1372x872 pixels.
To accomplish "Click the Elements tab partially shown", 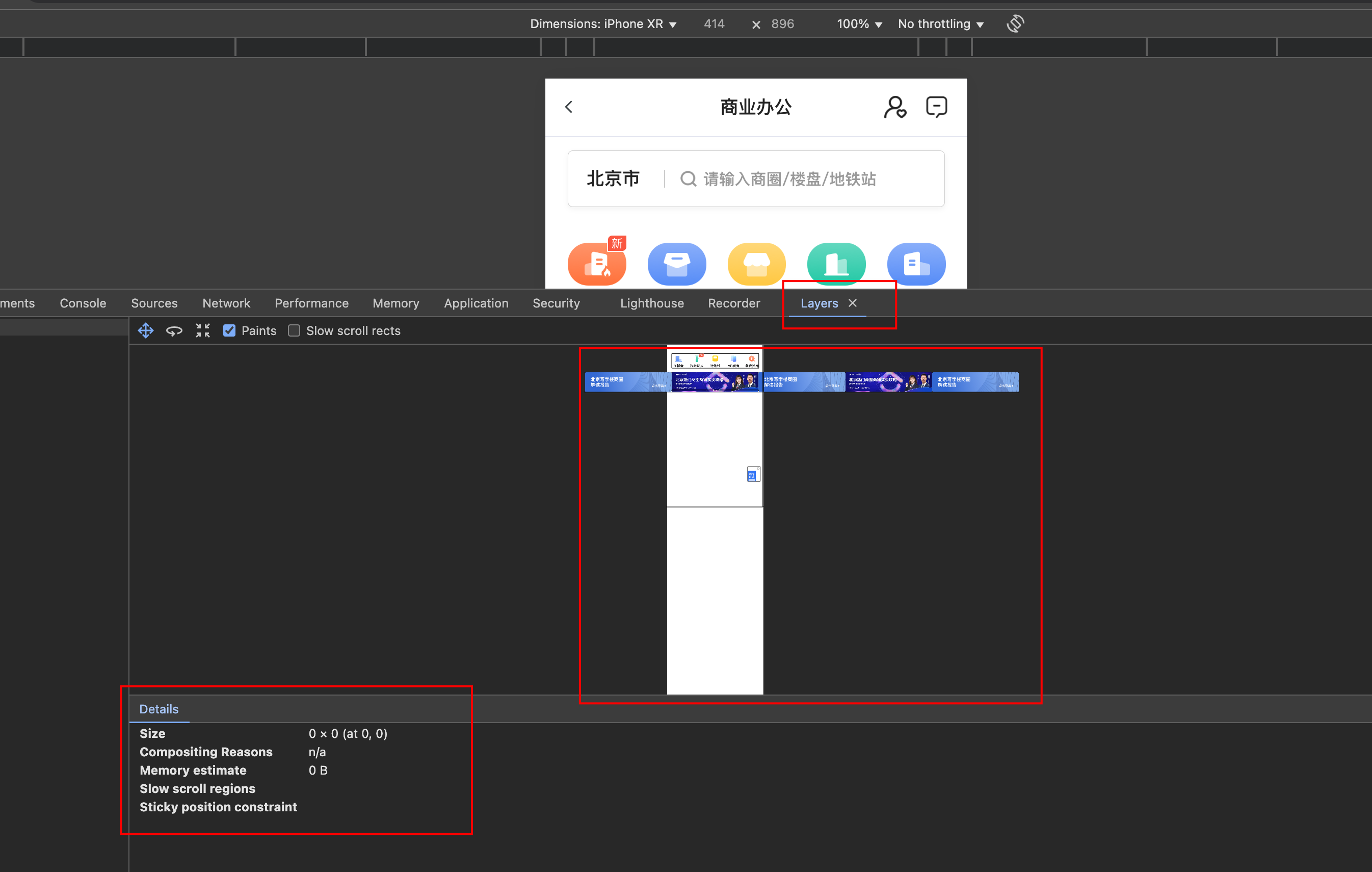I will click(17, 303).
